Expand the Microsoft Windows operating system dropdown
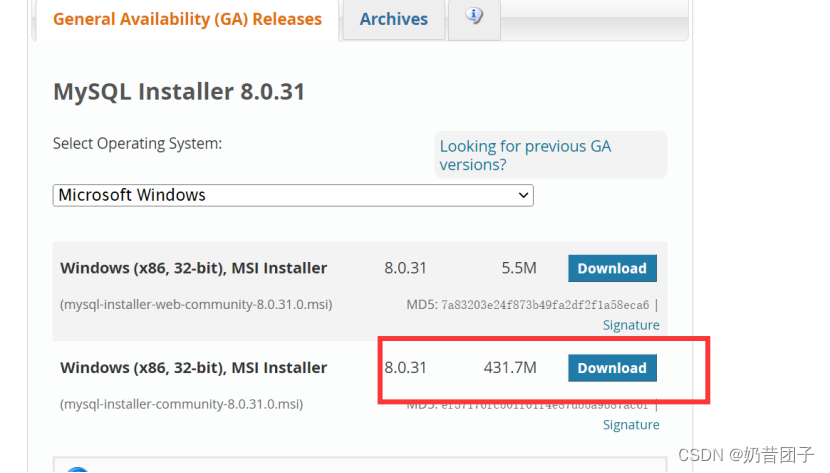The image size is (830, 473). [293, 195]
